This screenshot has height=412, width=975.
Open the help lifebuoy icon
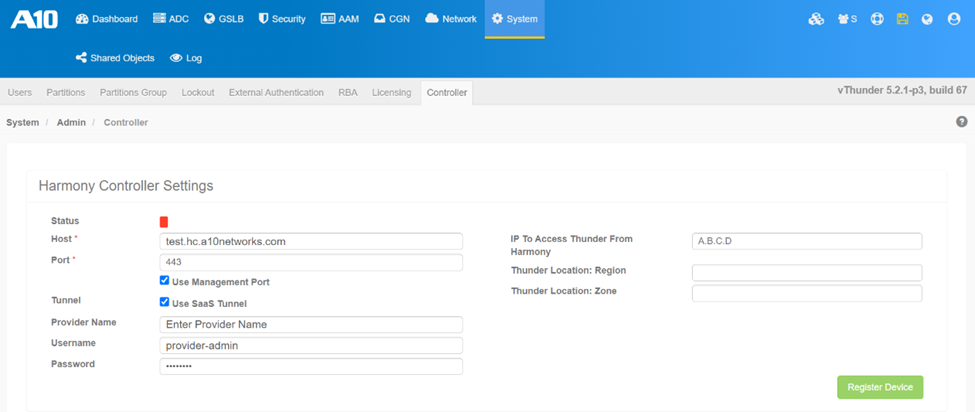[877, 19]
